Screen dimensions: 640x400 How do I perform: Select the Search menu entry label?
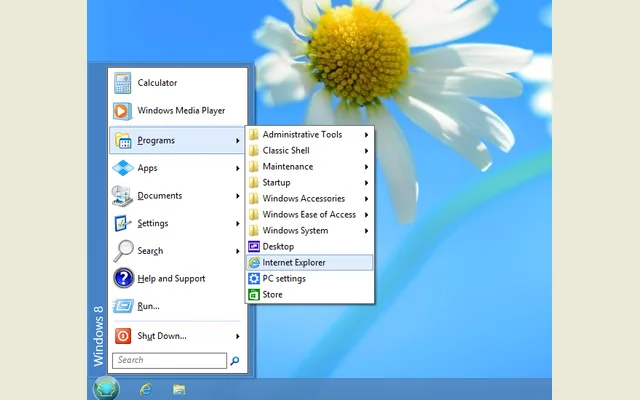pyautogui.click(x=150, y=251)
